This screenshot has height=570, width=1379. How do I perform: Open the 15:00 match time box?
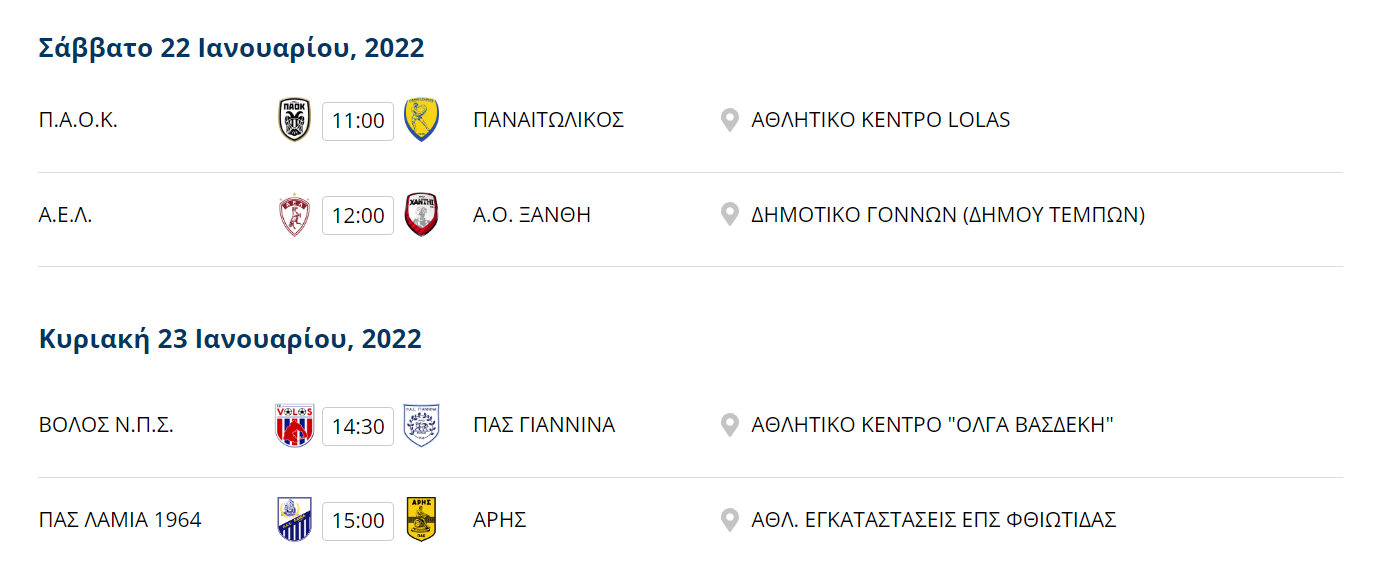358,521
